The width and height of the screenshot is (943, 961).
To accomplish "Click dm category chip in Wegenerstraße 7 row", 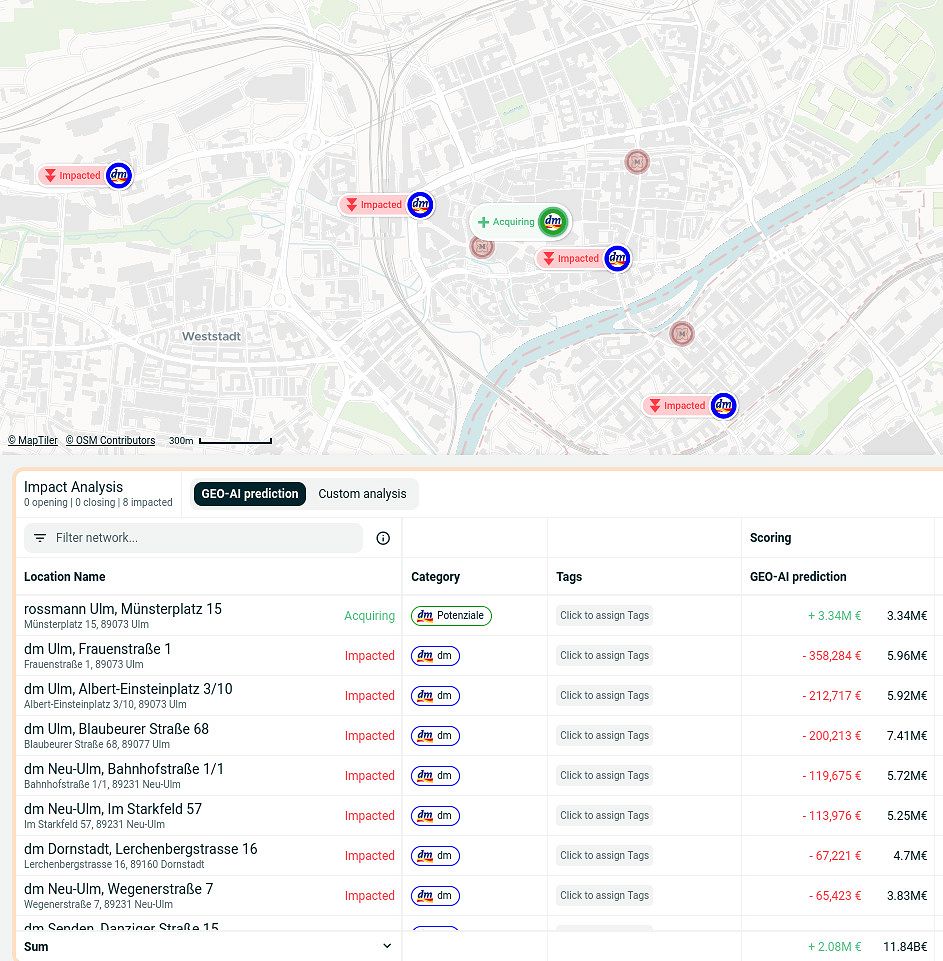I will [435, 895].
